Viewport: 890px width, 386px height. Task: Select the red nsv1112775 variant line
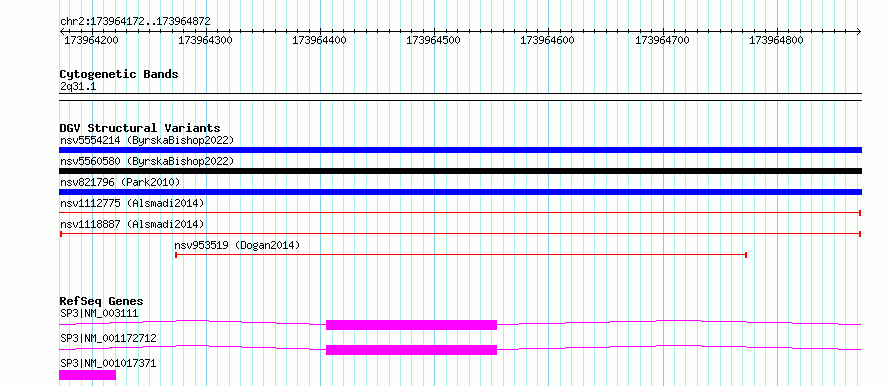460,213
